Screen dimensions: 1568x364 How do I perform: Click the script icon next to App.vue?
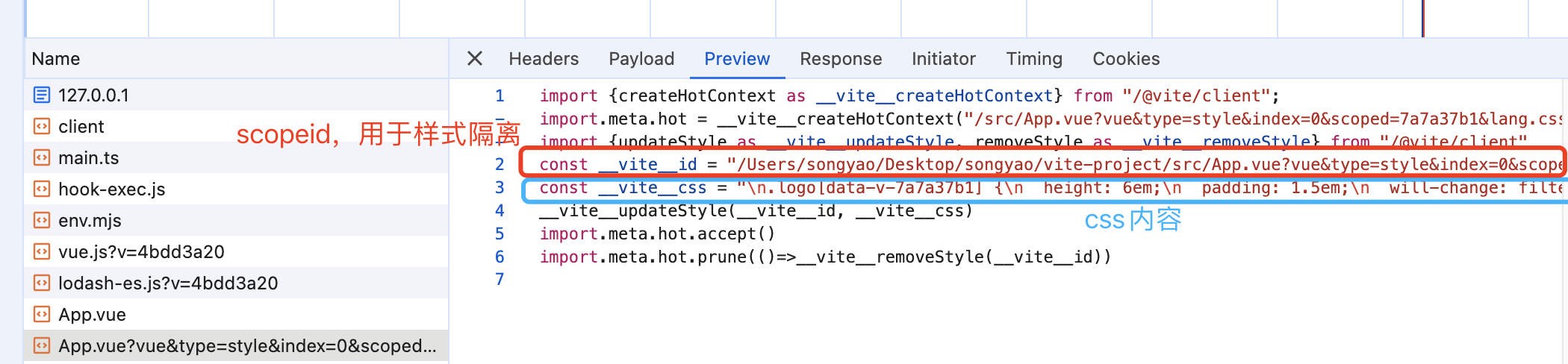pyautogui.click(x=42, y=315)
